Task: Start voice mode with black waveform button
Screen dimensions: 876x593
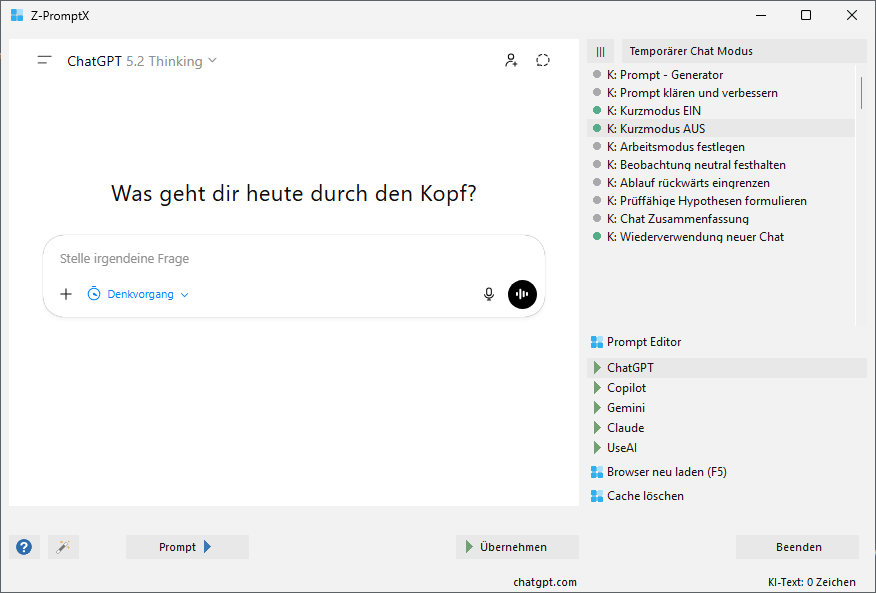Action: (x=522, y=294)
